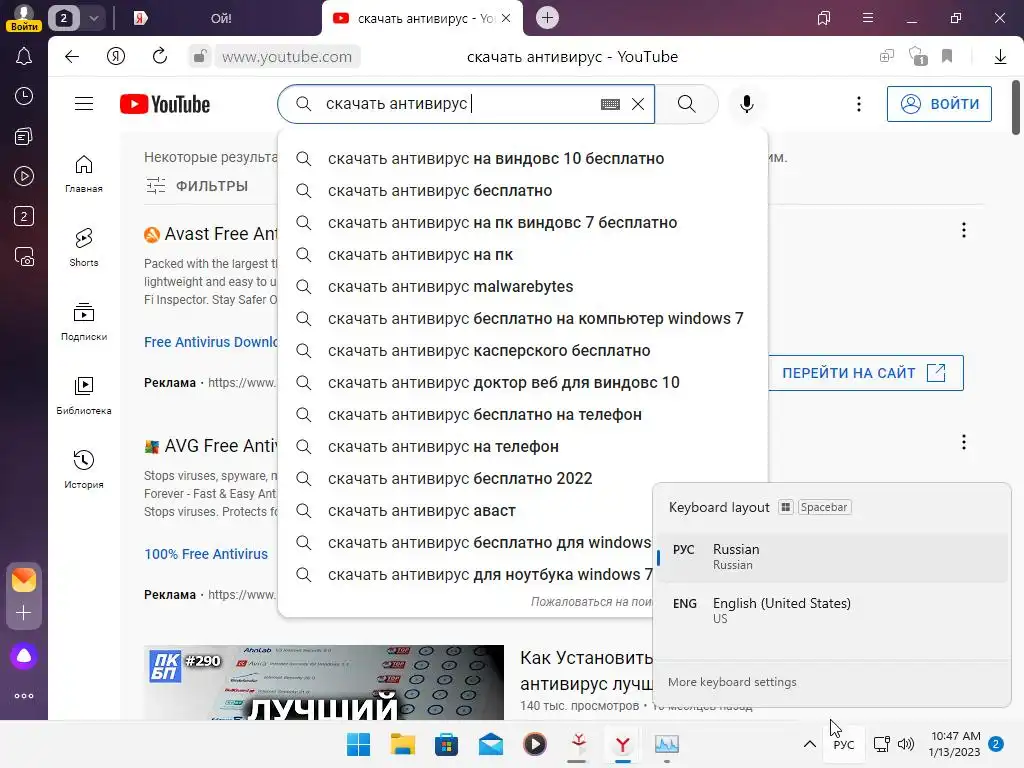The height and width of the screenshot is (768, 1024).
Task: Open clock showing 10:47 AM
Action: tap(955, 744)
